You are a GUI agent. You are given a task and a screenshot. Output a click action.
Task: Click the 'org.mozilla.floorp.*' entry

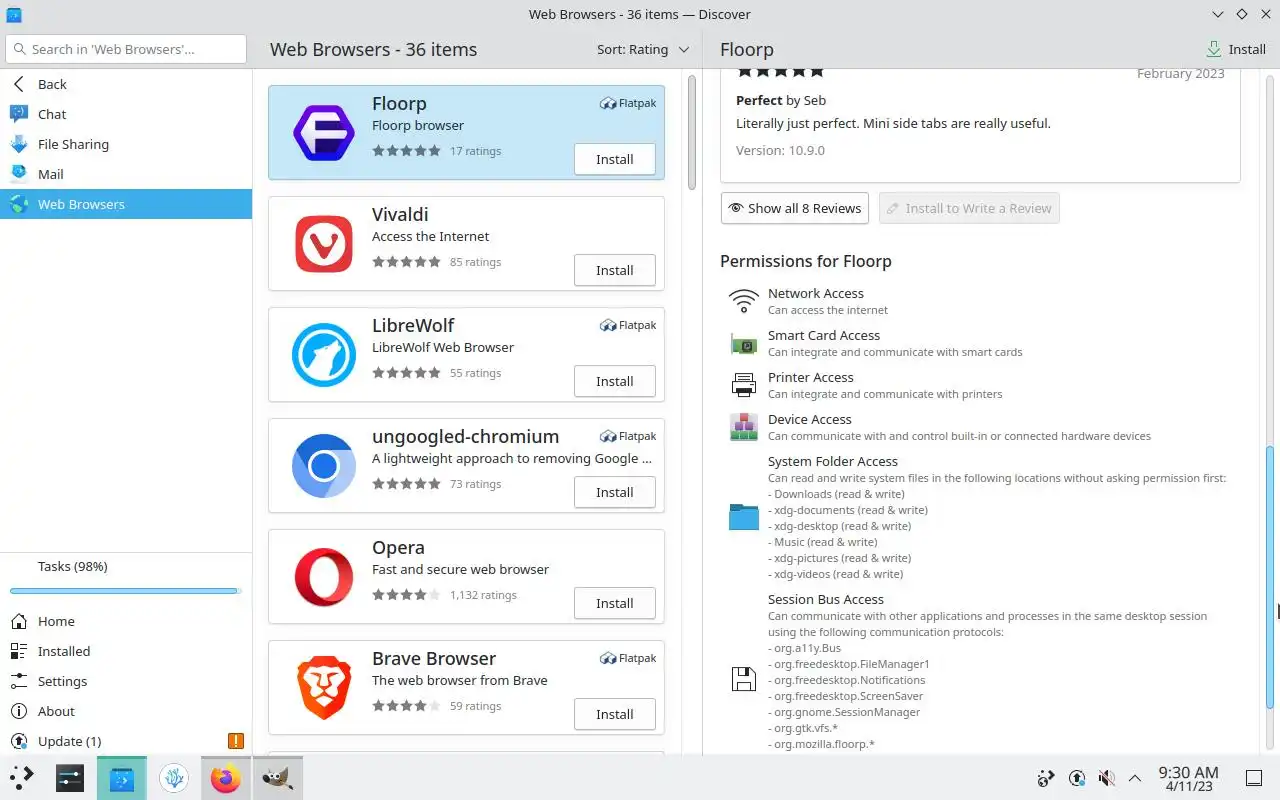(x=822, y=744)
